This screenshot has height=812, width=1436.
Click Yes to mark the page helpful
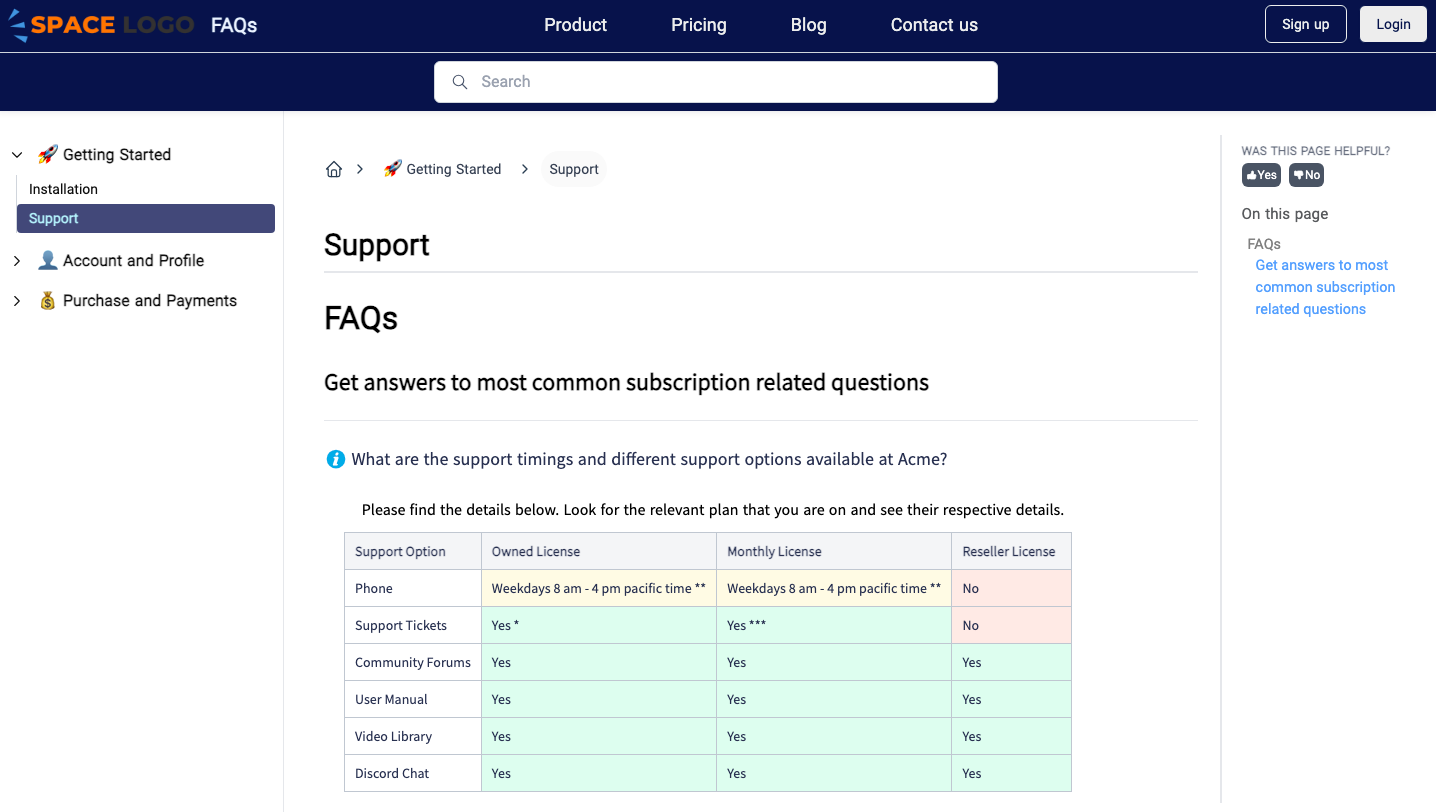tap(1261, 174)
